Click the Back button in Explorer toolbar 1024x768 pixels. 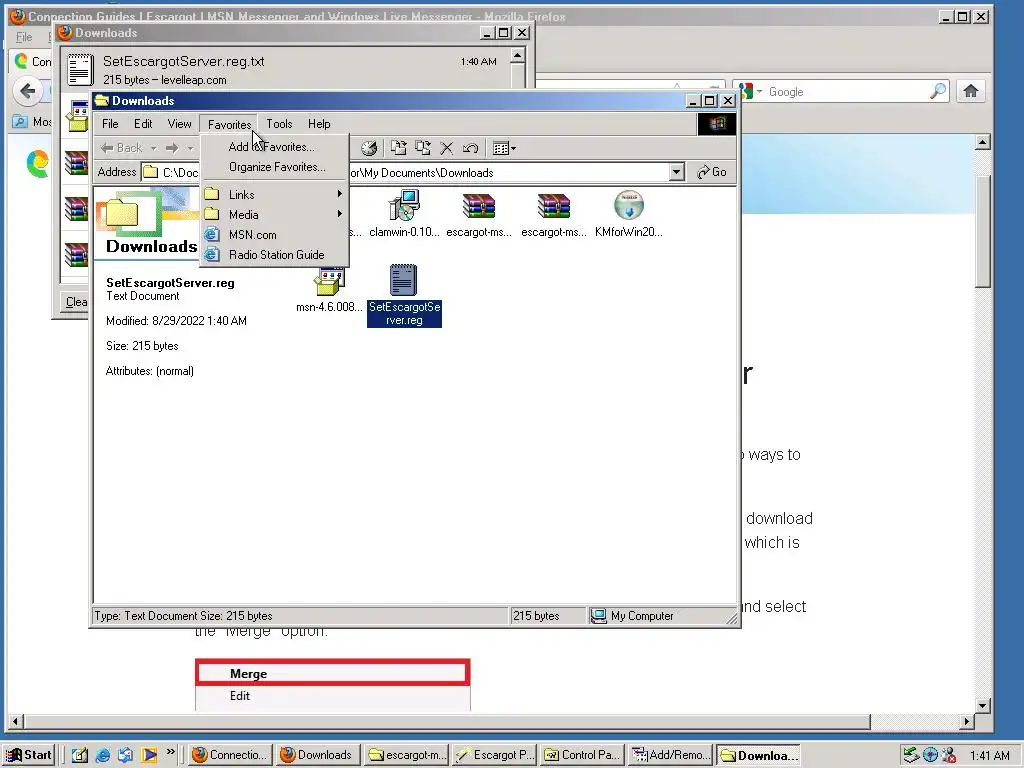click(x=122, y=148)
